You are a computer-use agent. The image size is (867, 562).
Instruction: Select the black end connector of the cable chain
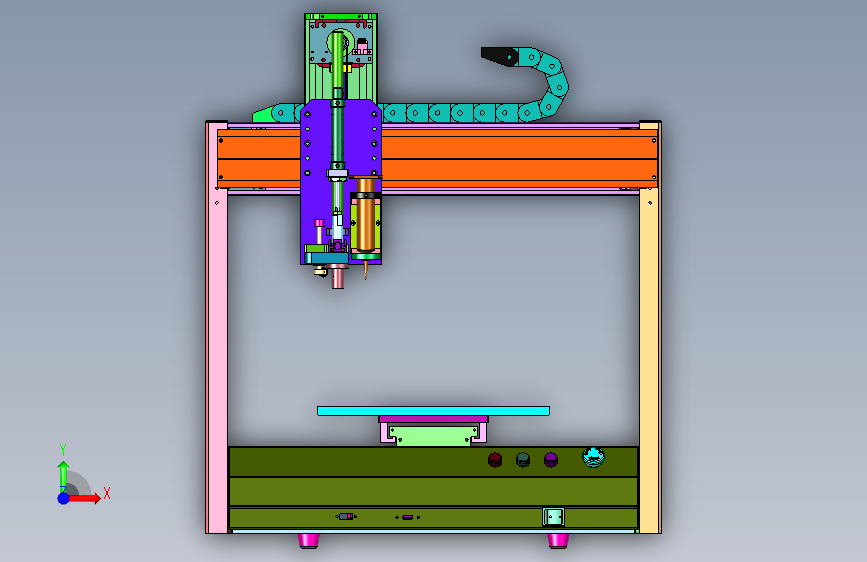(x=499, y=56)
